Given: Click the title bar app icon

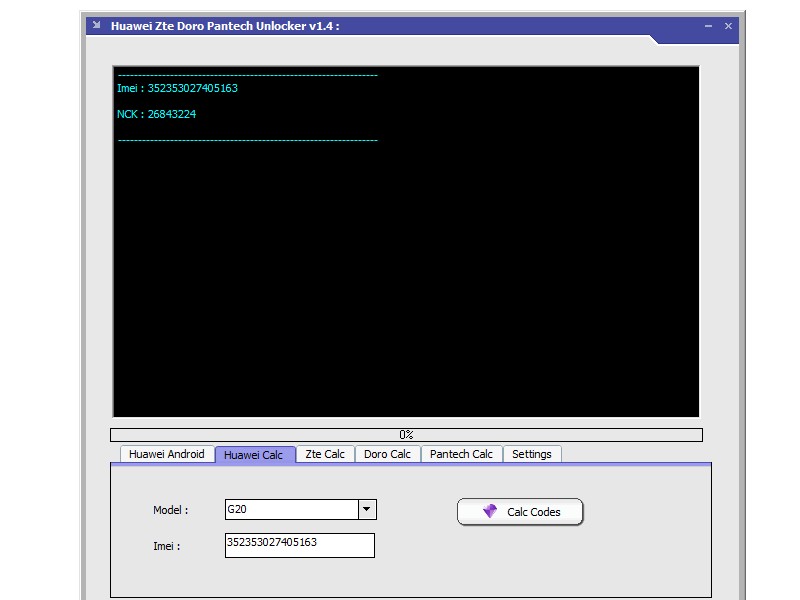Looking at the screenshot, I should 96,25.
